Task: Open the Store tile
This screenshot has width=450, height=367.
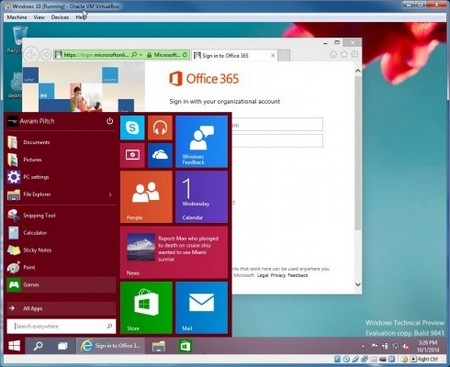Action: [x=146, y=308]
